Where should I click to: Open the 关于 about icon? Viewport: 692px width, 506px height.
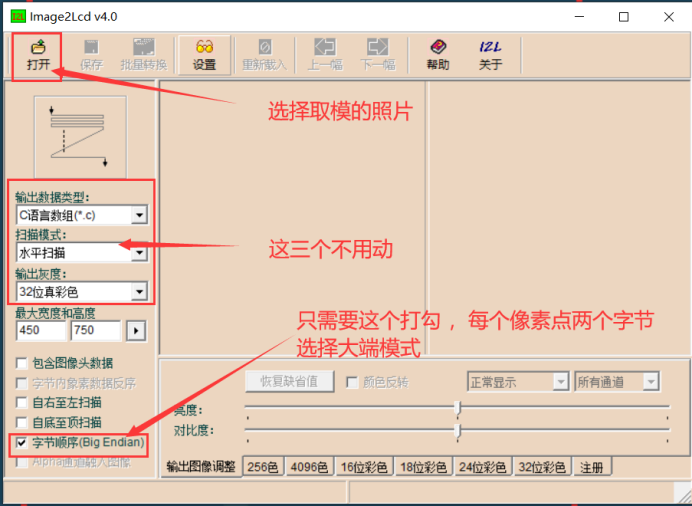490,55
